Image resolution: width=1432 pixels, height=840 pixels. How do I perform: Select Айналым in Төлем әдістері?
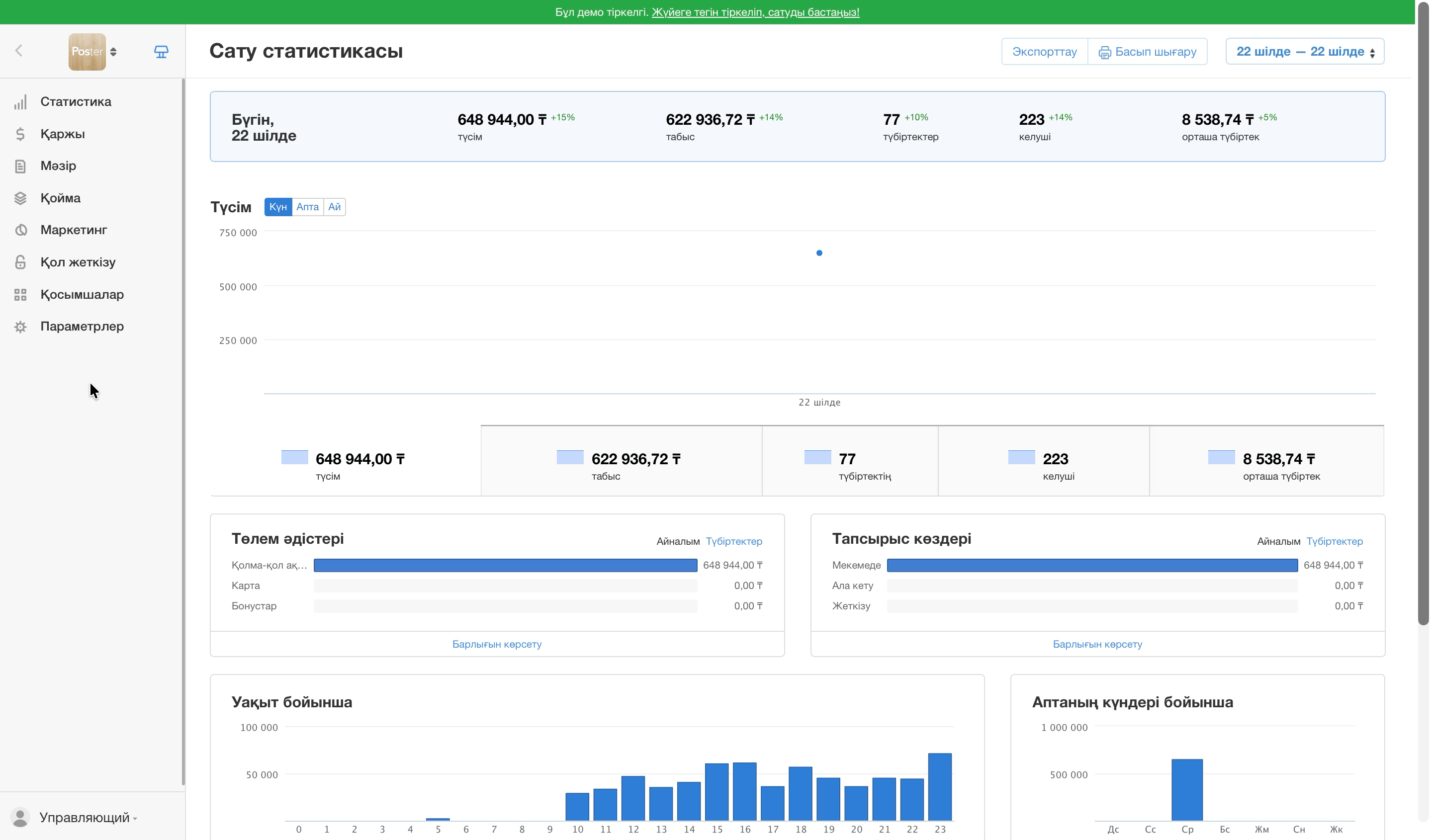[678, 541]
